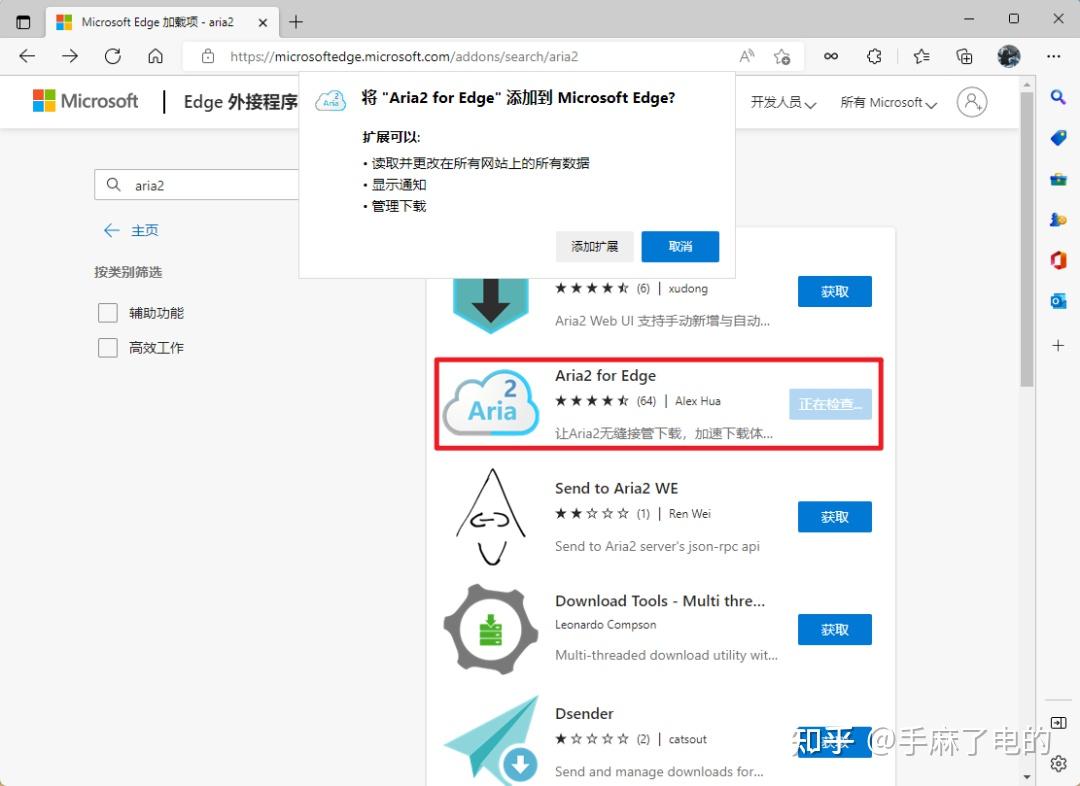Click 获取 for xudong's Aria2 extension
Image resolution: width=1080 pixels, height=786 pixels.
coord(835,291)
